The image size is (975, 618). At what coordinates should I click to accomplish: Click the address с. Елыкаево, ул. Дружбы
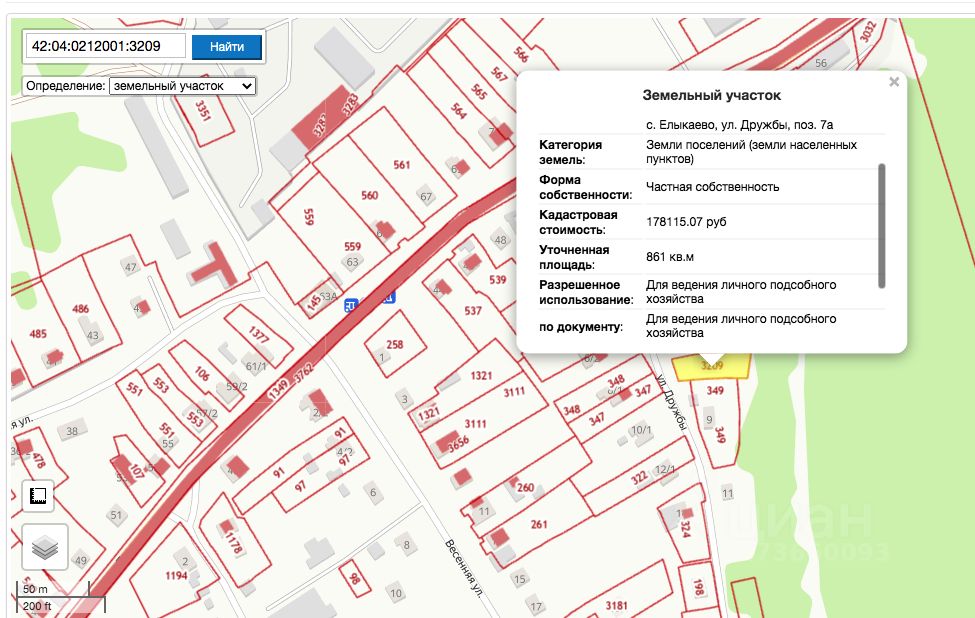(739, 125)
